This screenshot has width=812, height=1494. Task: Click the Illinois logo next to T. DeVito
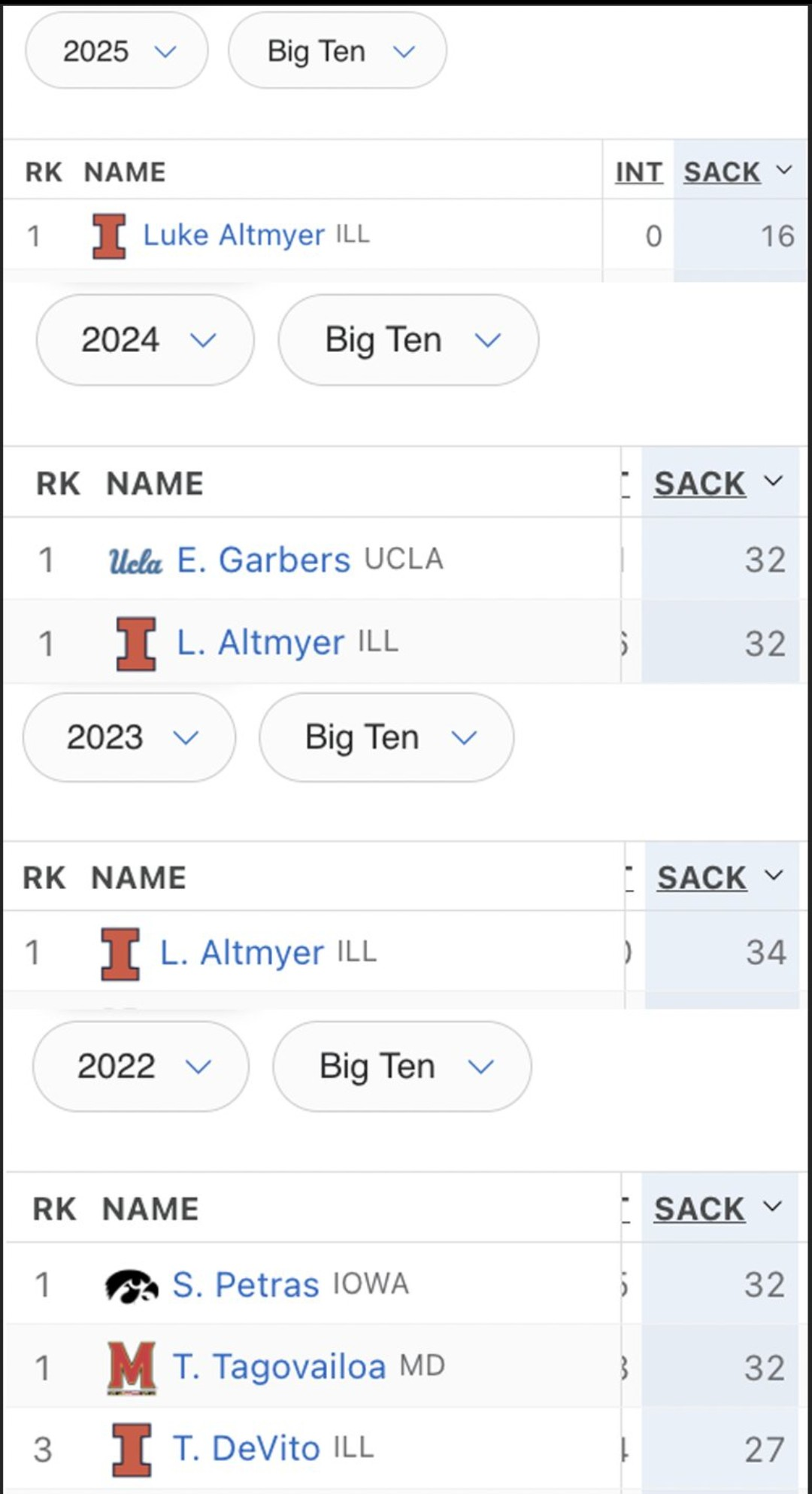pos(132,1450)
